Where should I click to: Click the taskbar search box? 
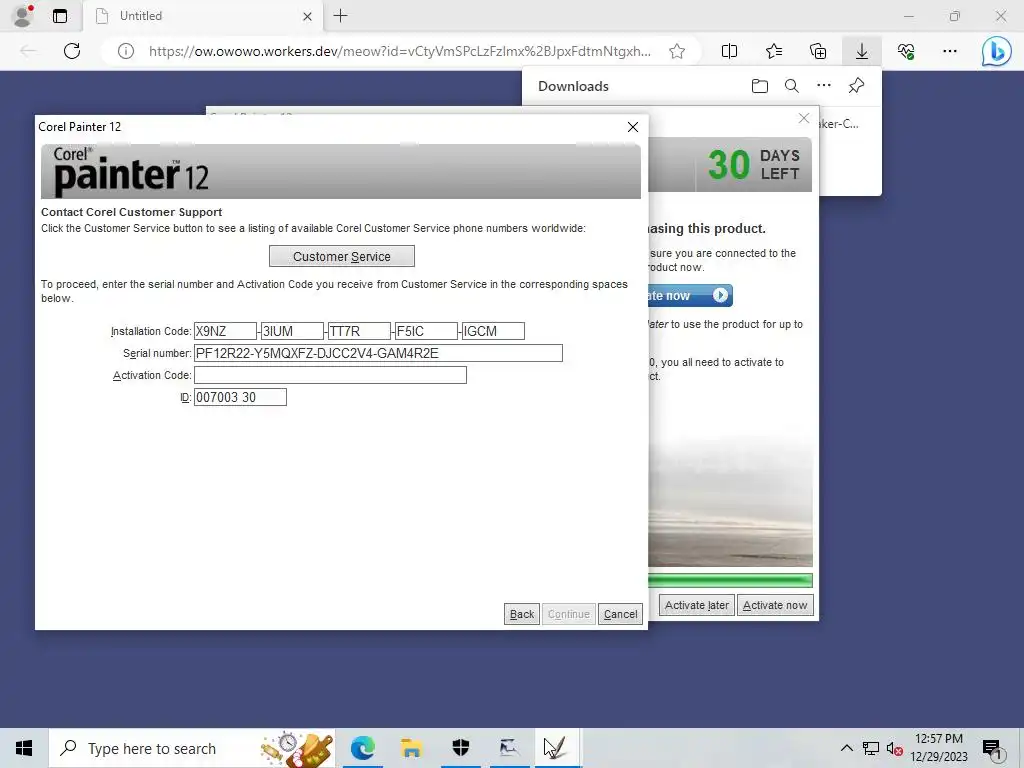tap(192, 748)
